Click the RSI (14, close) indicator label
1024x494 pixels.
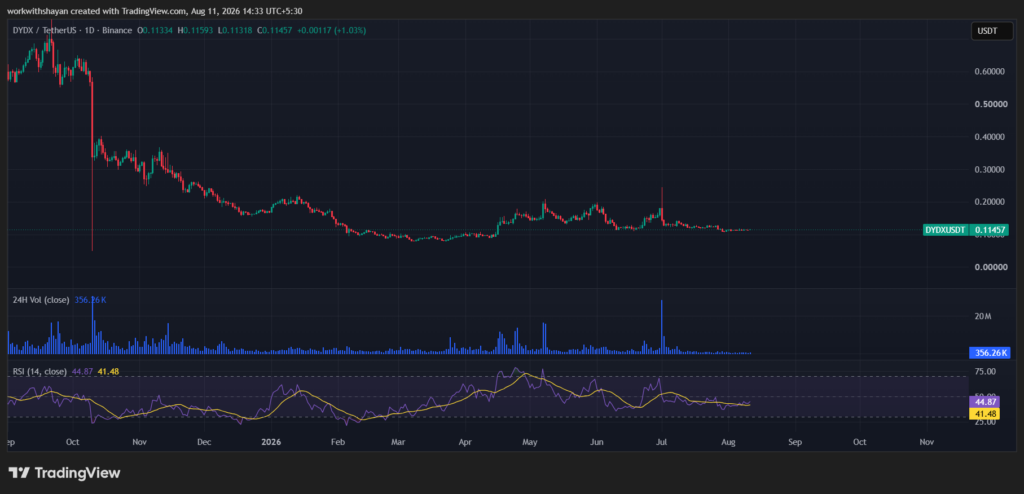(x=39, y=372)
